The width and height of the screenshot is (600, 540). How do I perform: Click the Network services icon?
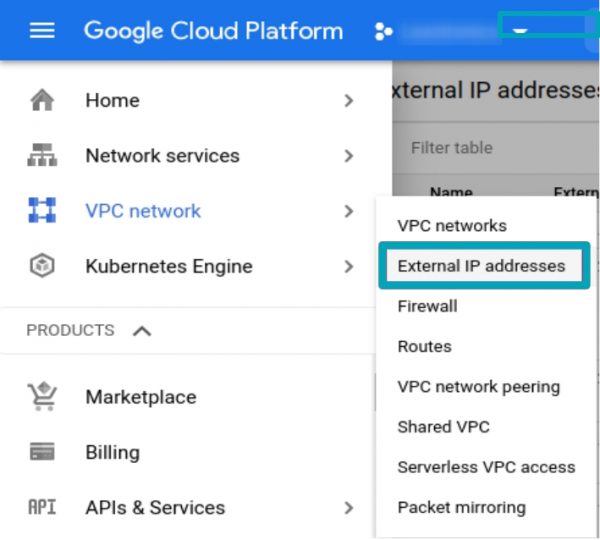point(42,156)
